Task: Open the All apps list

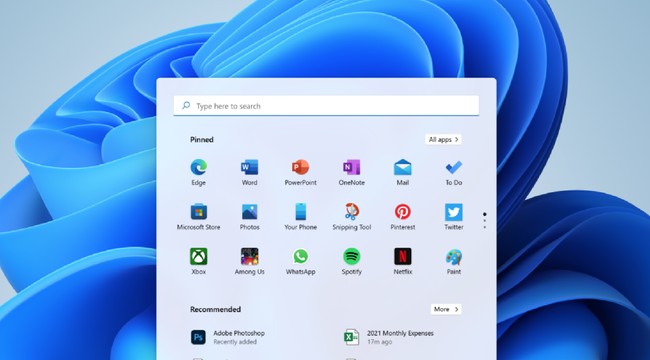Action: (443, 139)
